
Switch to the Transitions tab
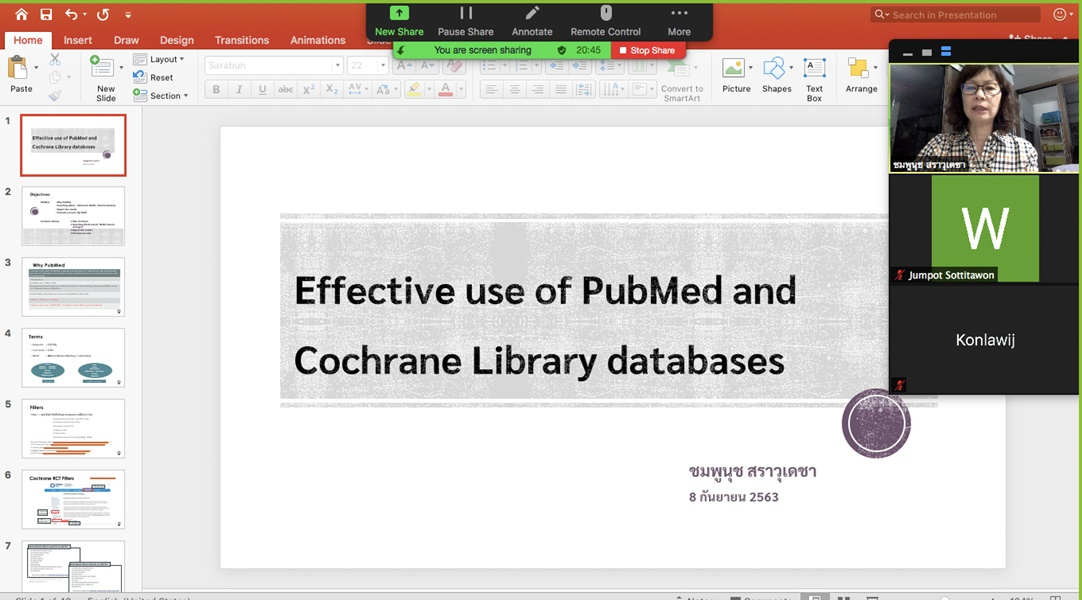coord(242,40)
